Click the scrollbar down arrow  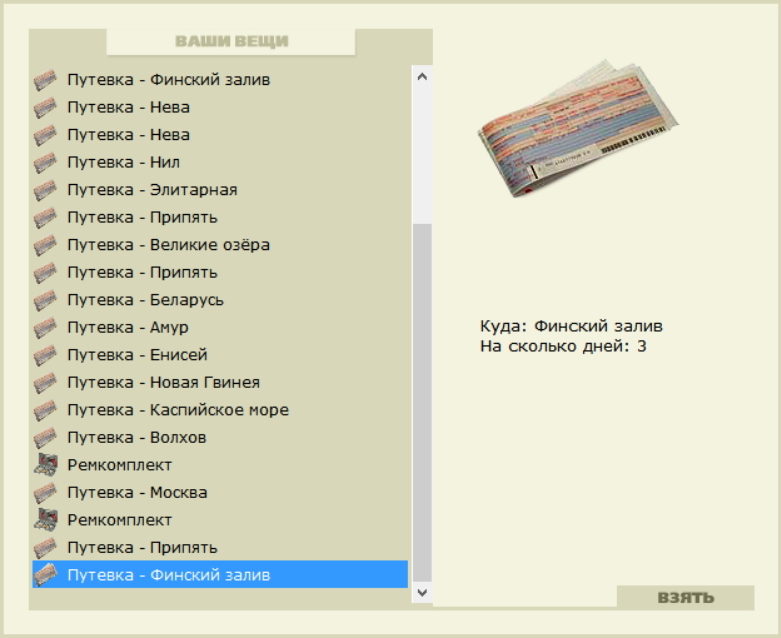(422, 592)
